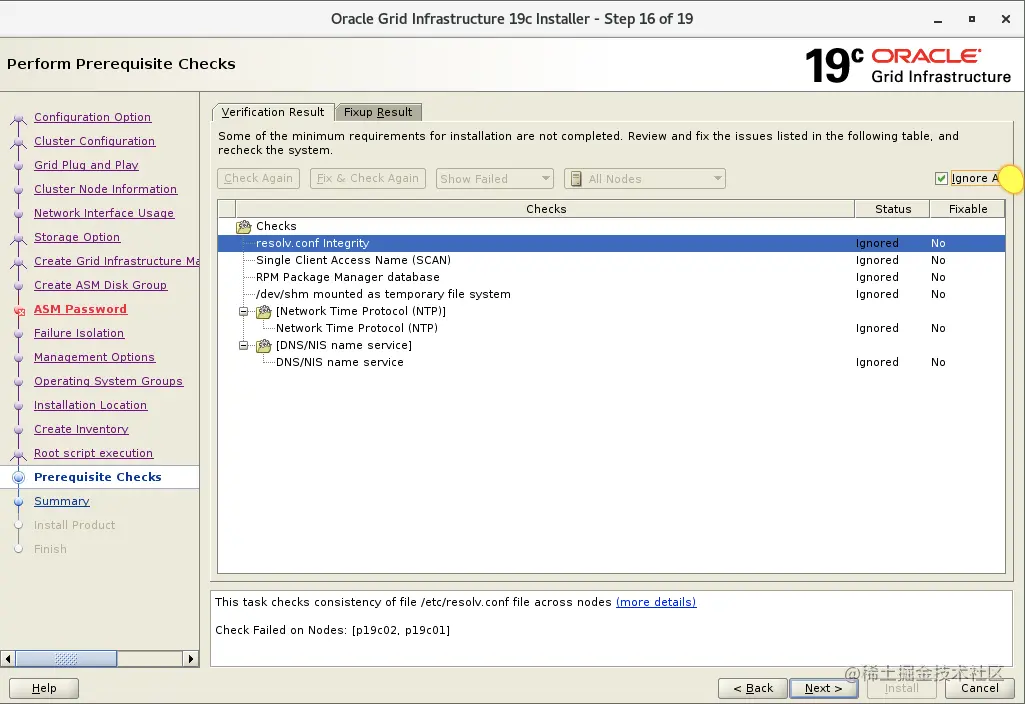Click Ignored status of SCAN row
1025x704 pixels.
coord(877,260)
